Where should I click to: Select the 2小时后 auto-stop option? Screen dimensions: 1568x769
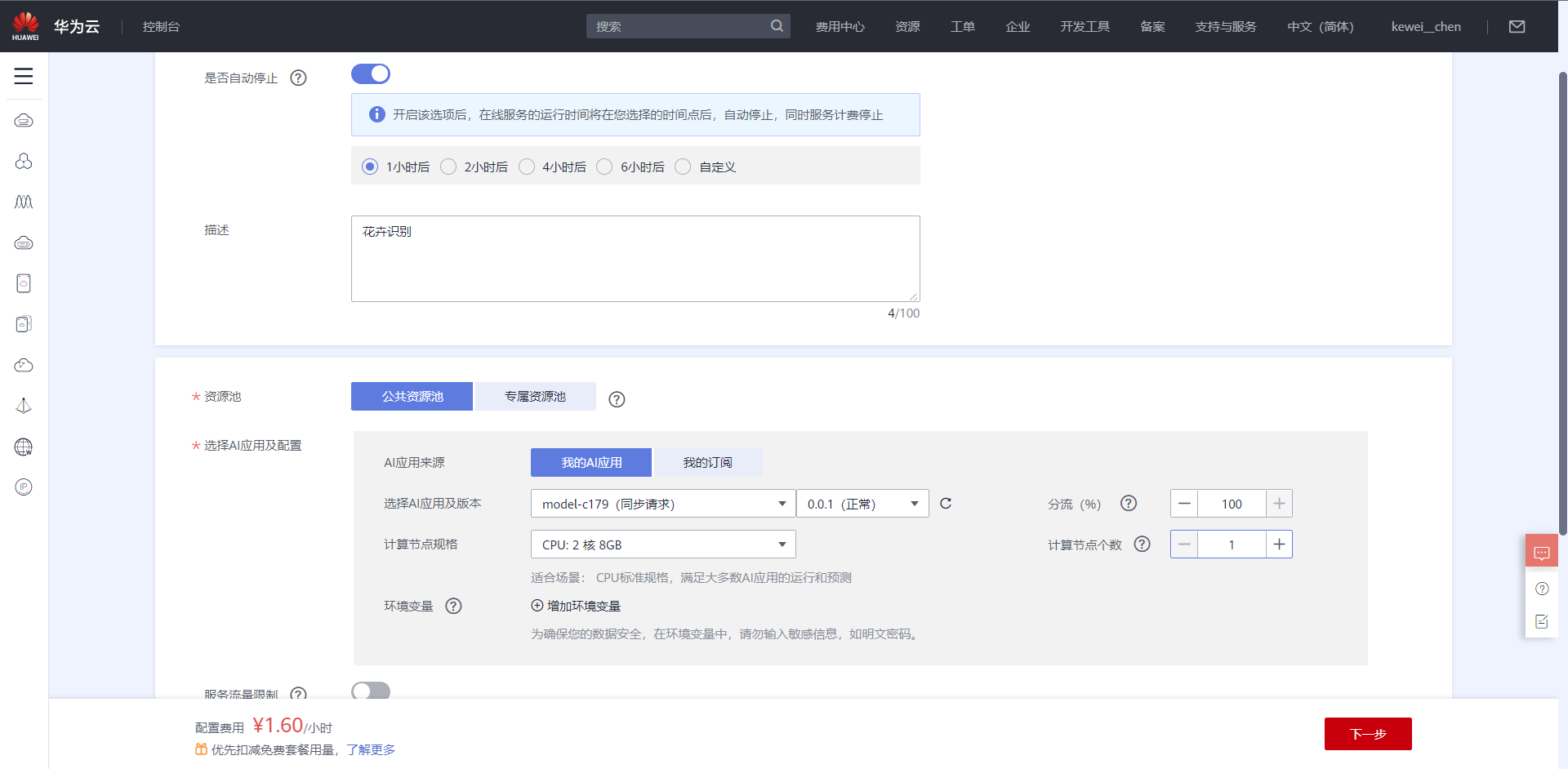(448, 167)
